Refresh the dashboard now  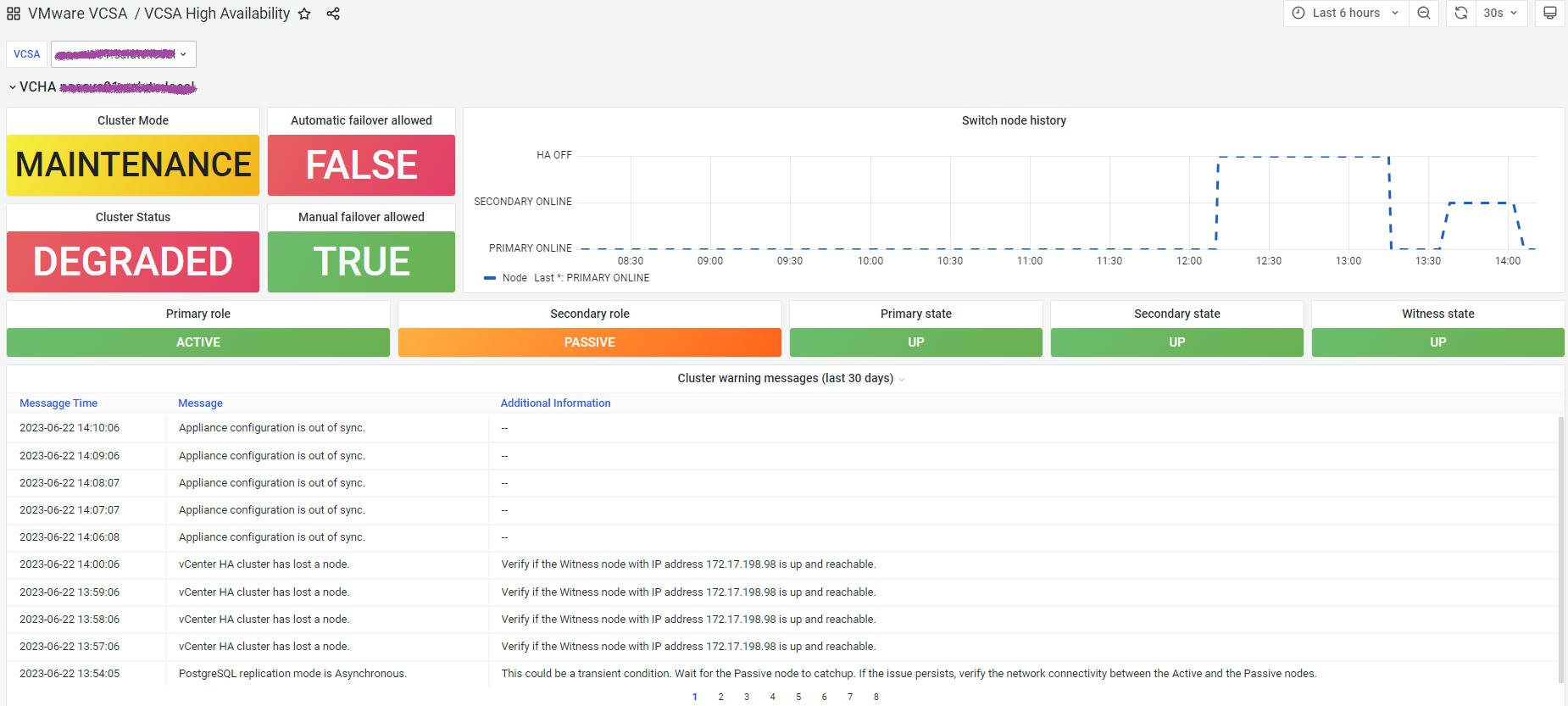click(1460, 13)
